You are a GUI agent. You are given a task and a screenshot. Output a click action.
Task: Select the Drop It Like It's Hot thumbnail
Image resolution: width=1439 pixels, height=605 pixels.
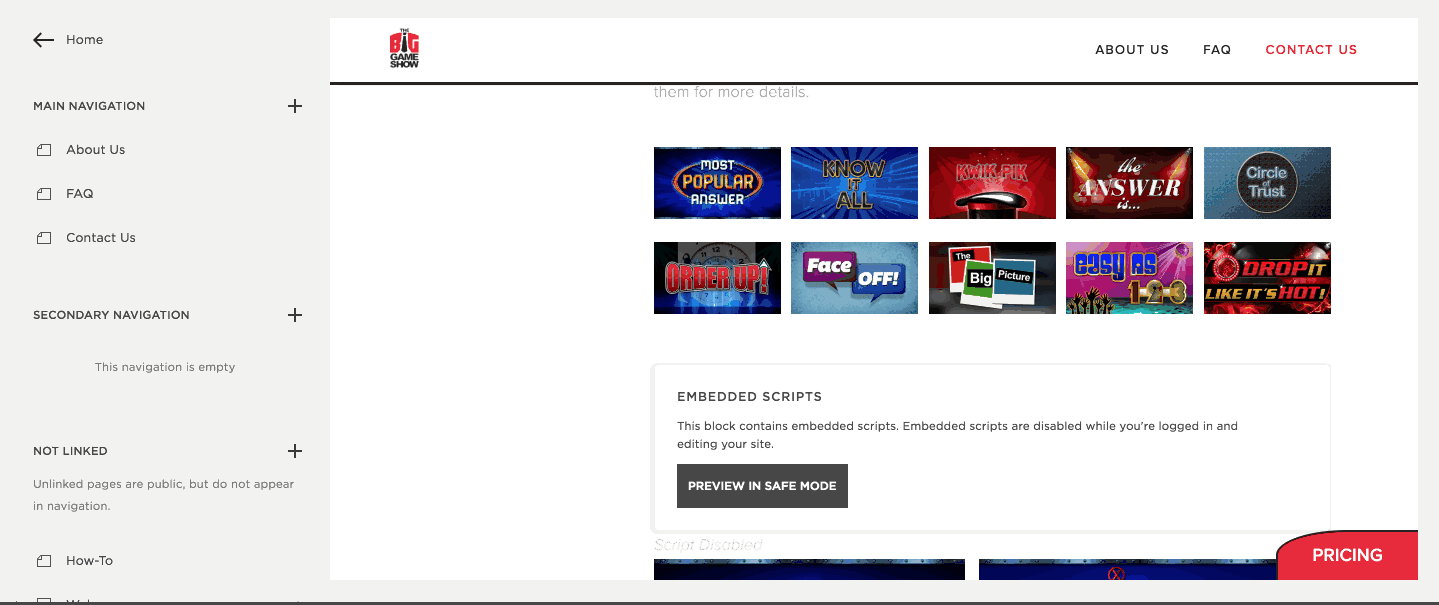1267,278
